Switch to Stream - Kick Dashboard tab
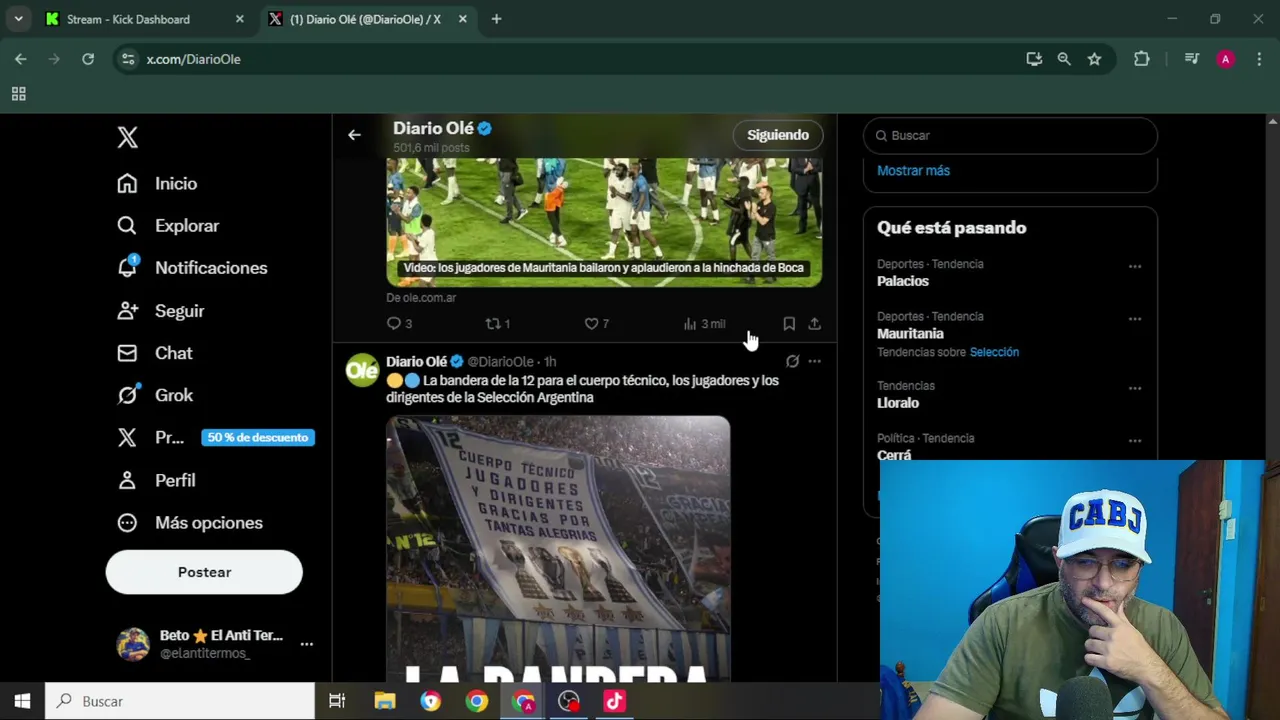 click(x=145, y=19)
